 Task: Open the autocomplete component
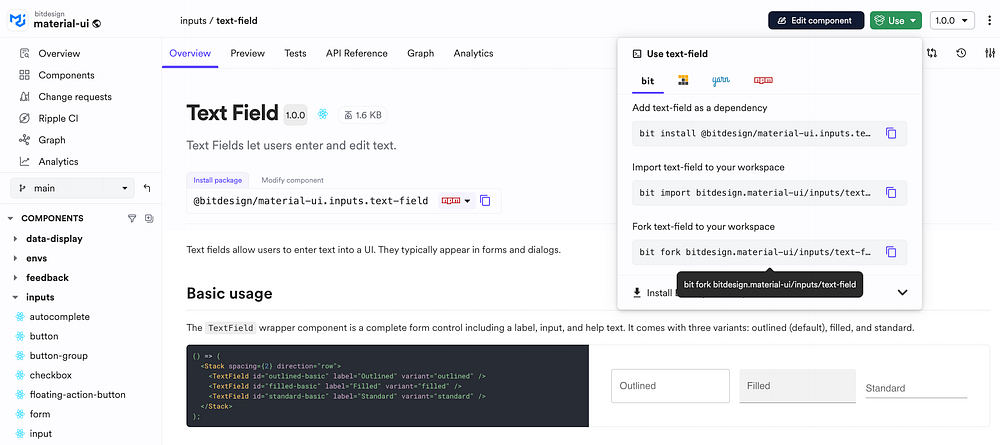[59, 317]
